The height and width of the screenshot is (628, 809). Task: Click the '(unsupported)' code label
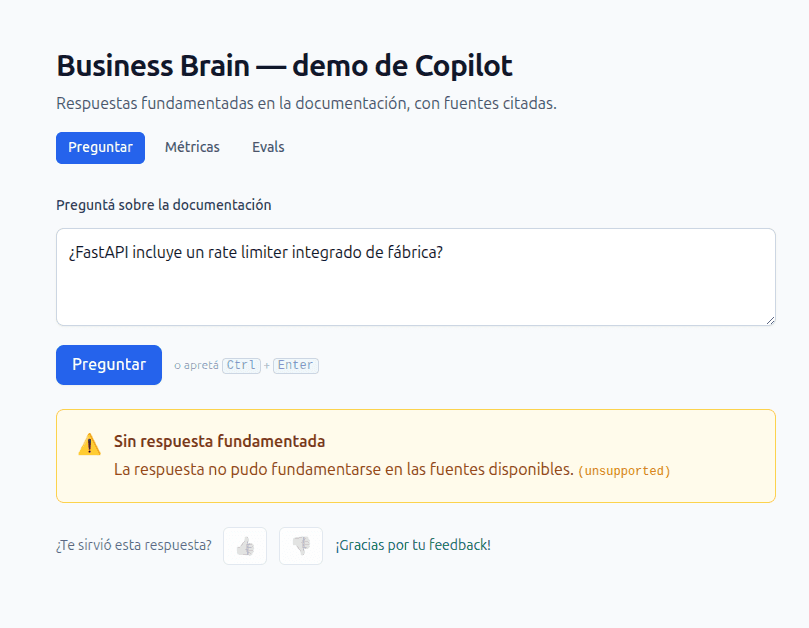[624, 471]
